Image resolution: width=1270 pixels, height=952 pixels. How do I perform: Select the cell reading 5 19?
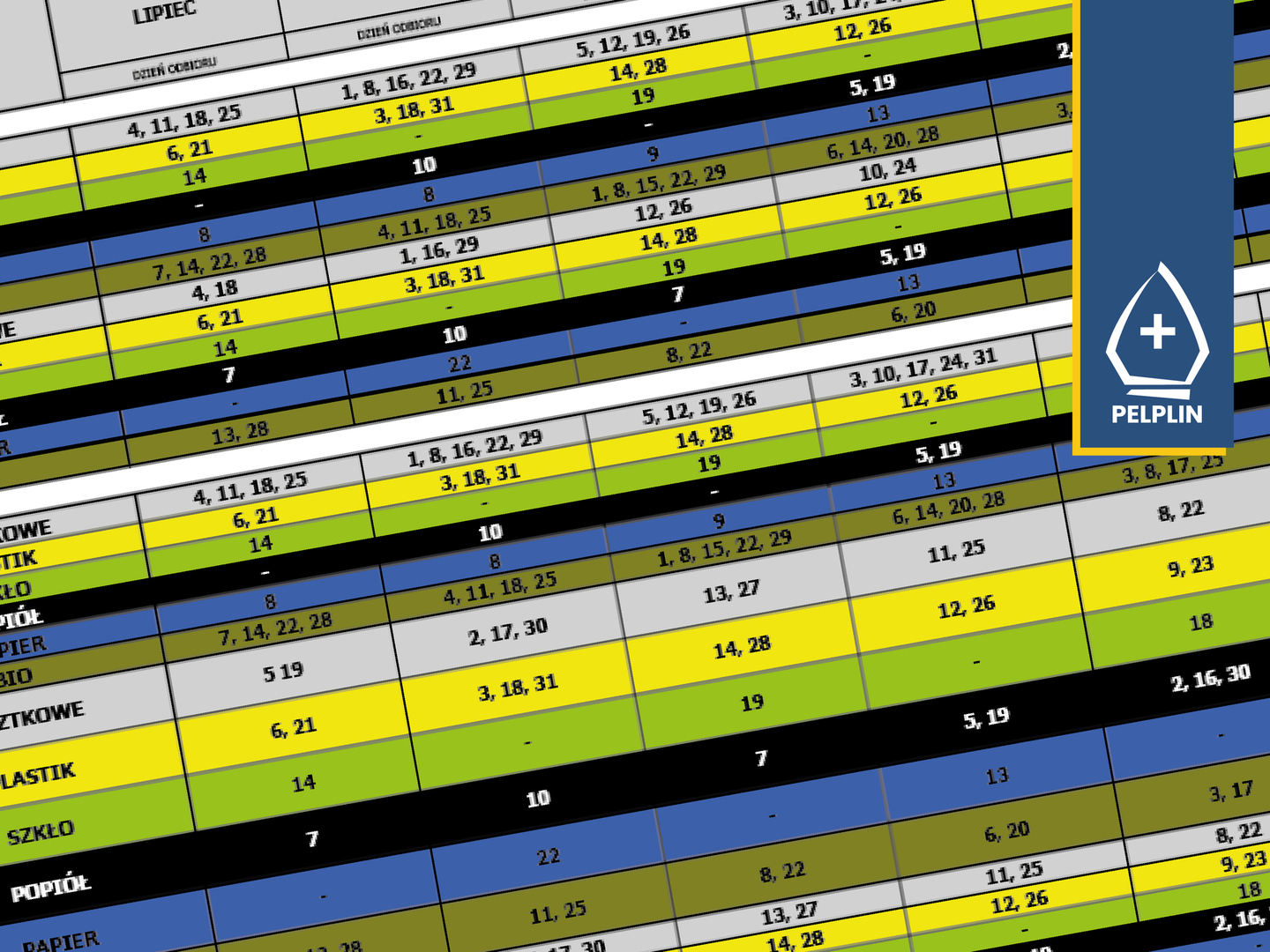tap(283, 673)
